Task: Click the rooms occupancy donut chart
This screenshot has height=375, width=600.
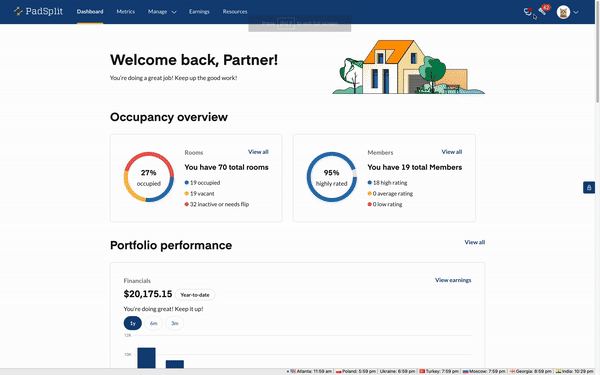Action: (x=148, y=177)
